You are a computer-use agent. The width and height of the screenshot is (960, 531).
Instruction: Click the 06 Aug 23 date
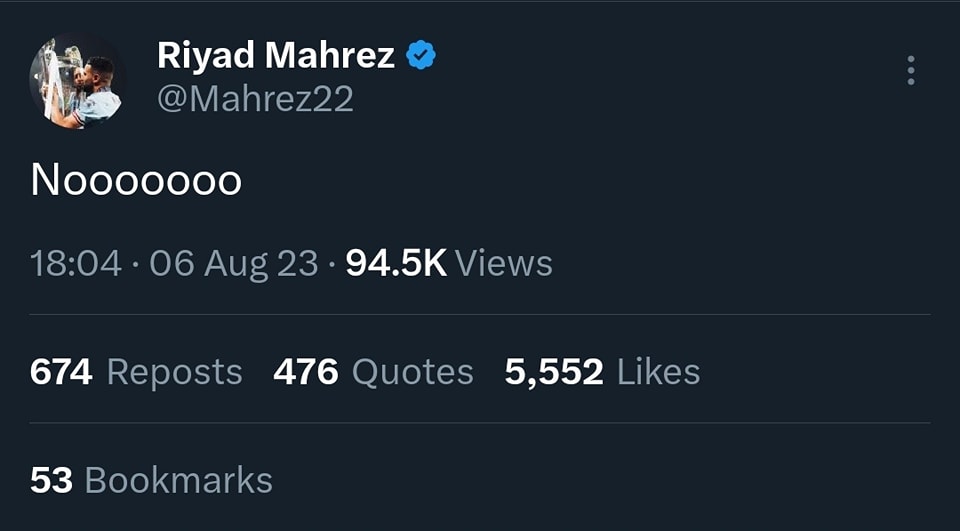click(x=234, y=264)
